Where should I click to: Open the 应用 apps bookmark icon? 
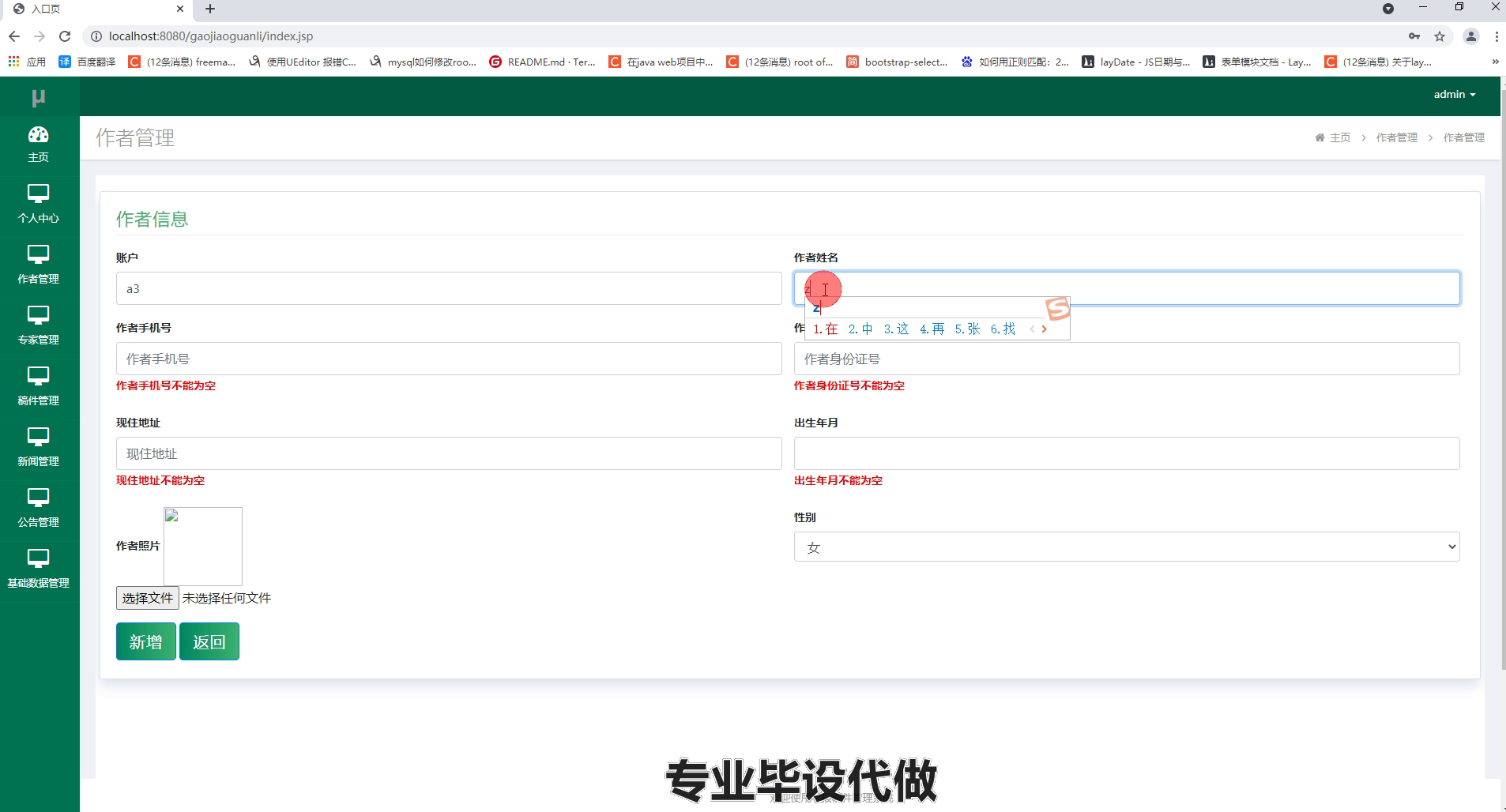click(27, 62)
